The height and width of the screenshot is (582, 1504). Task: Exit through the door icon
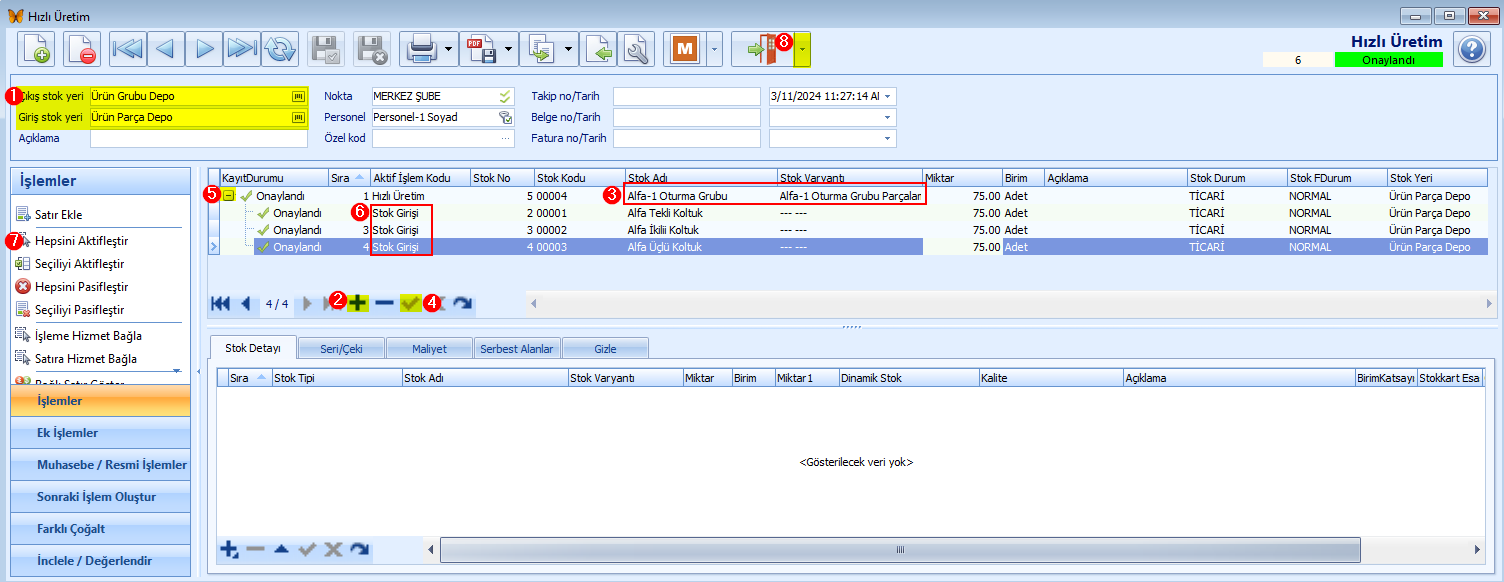click(762, 48)
